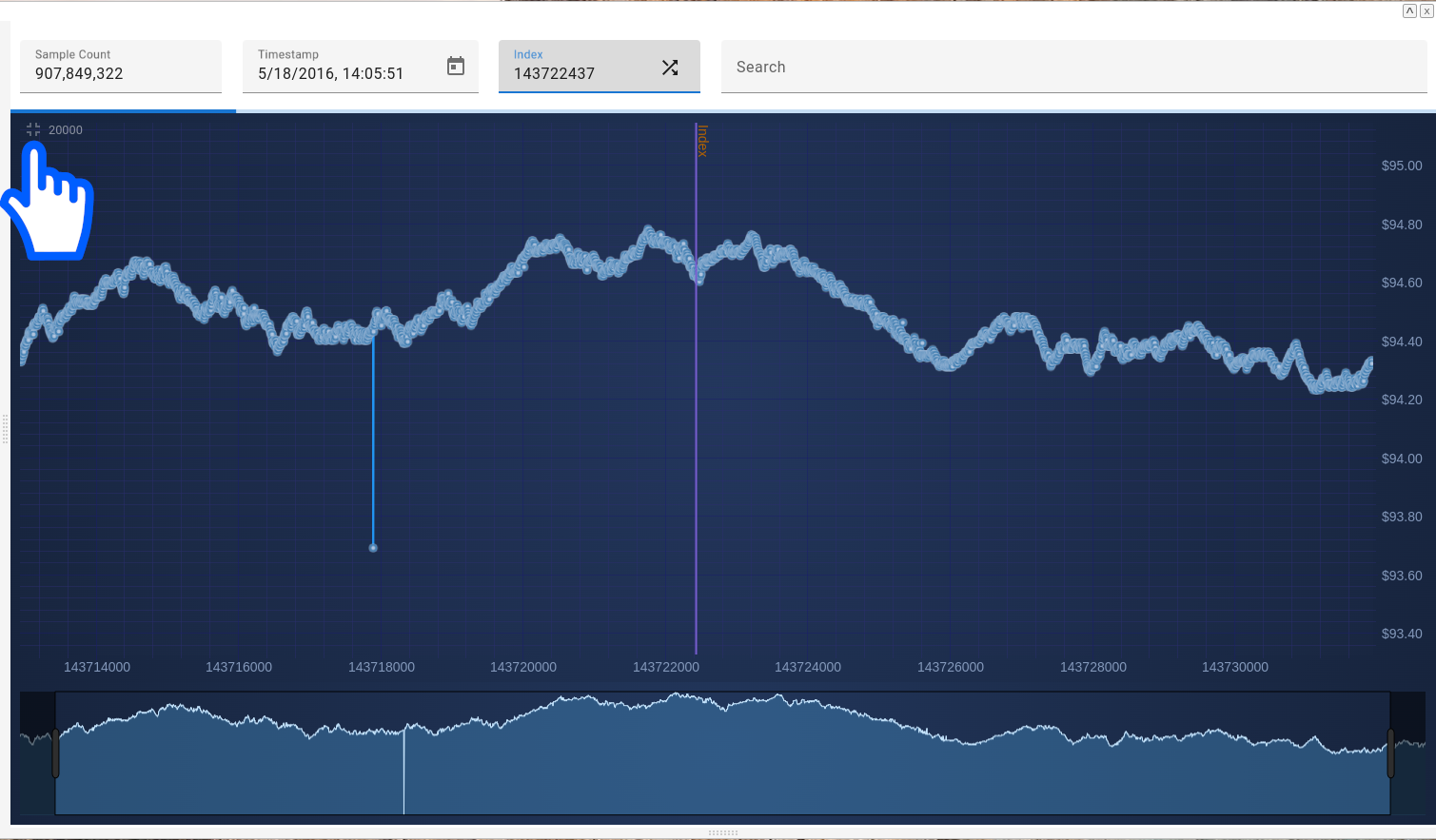Click the horizontal resize grip at bottom
The height and width of the screenshot is (840, 1436).
(722, 832)
